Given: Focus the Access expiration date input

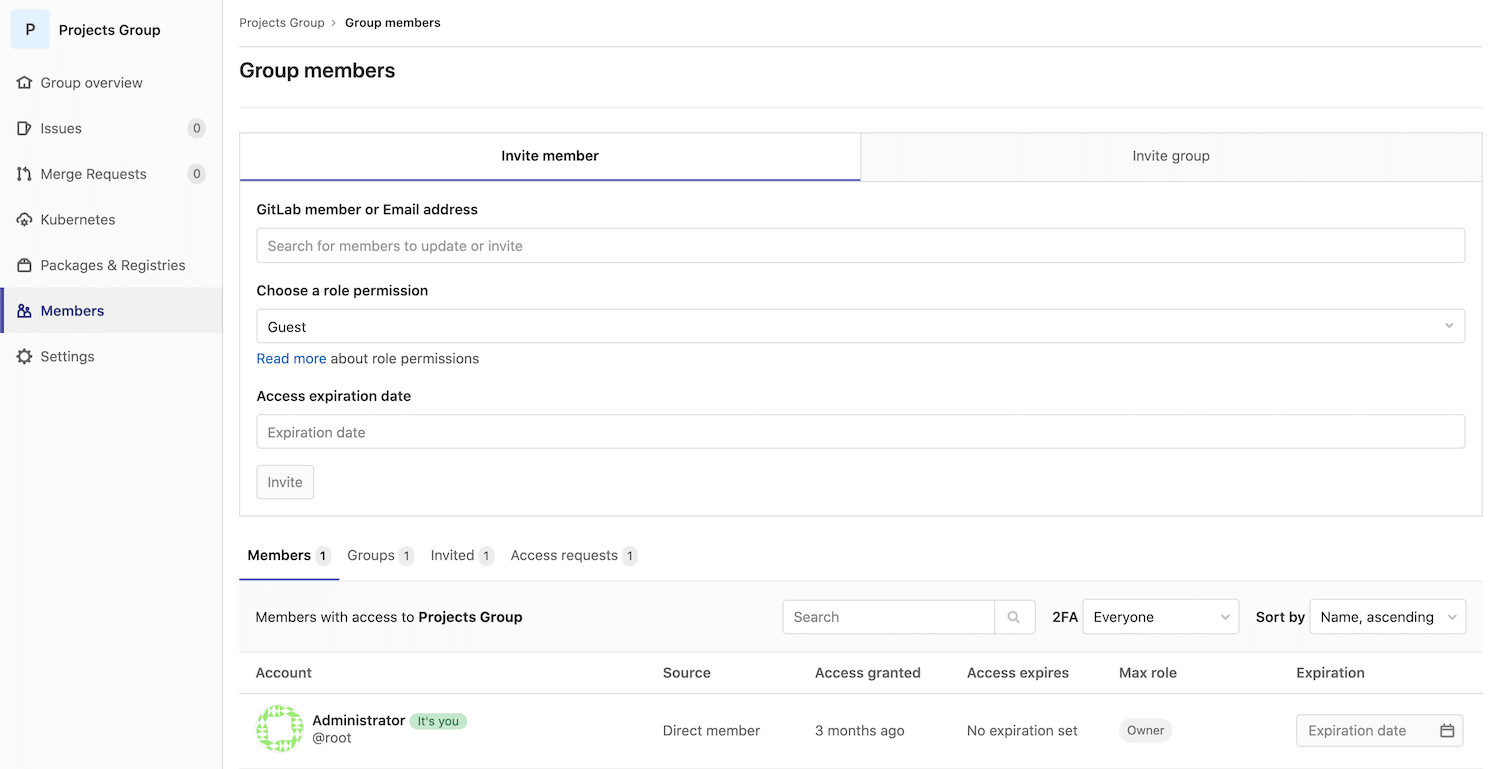Looking at the screenshot, I should [x=861, y=432].
